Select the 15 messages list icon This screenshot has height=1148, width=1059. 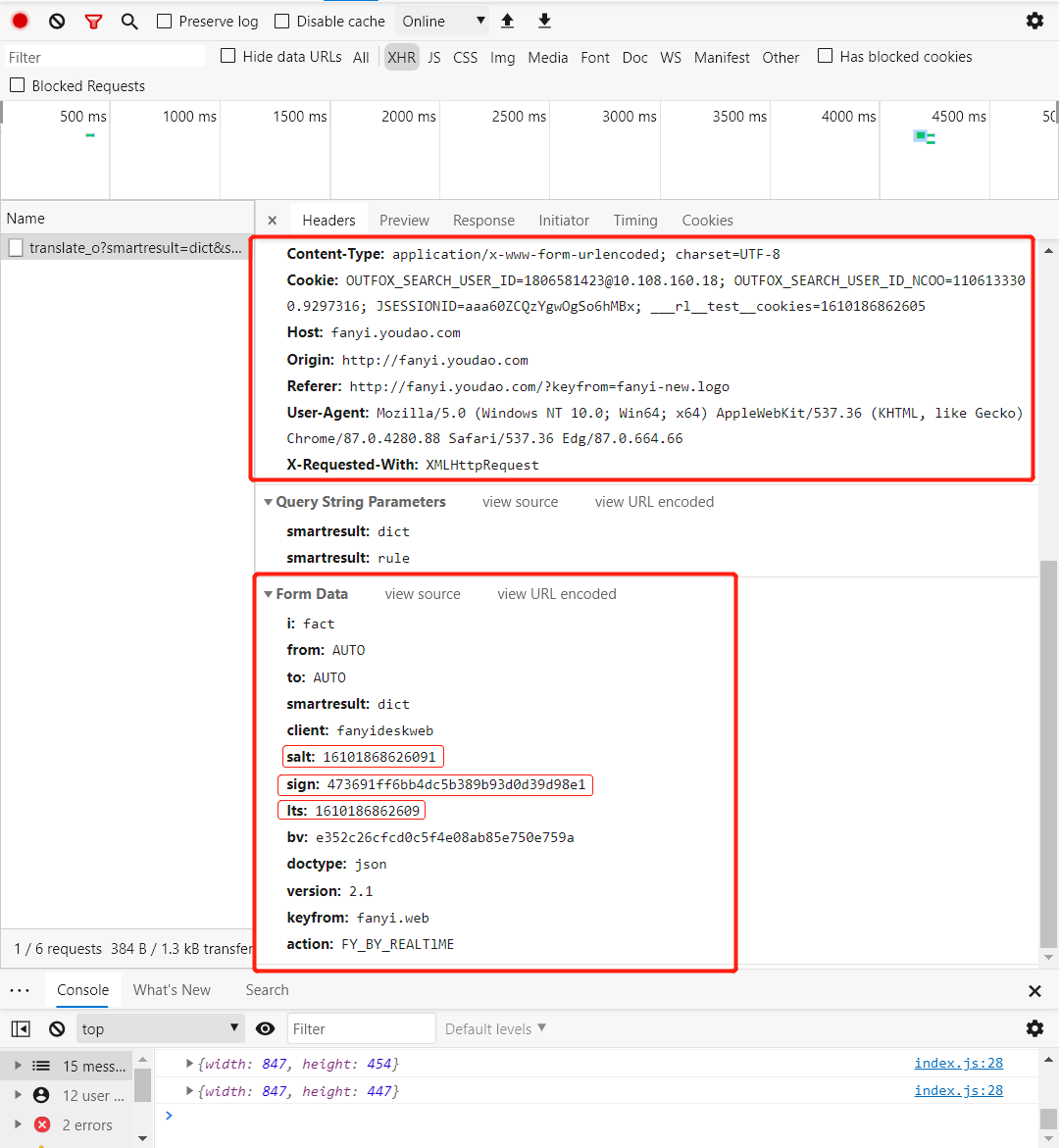pos(42,1066)
